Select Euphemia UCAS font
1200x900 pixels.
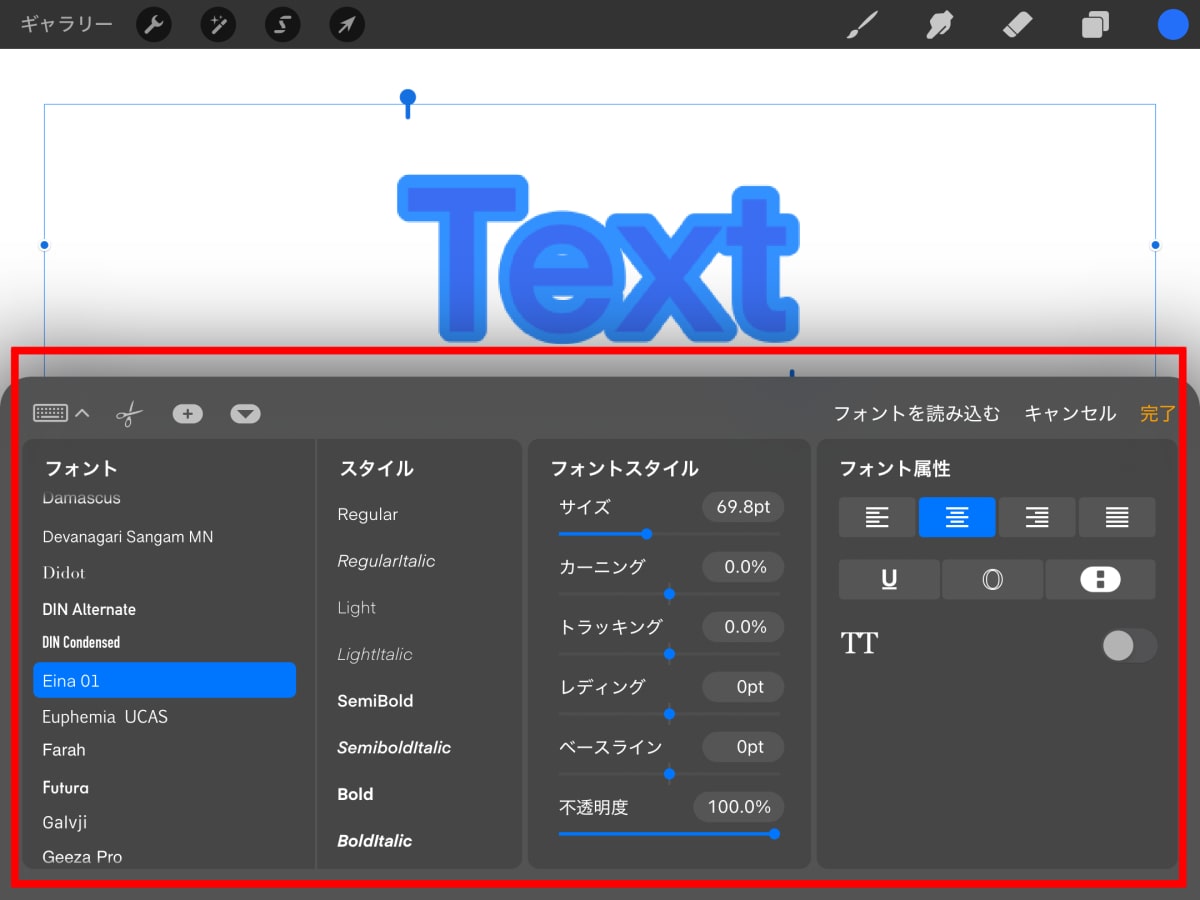tap(105, 717)
